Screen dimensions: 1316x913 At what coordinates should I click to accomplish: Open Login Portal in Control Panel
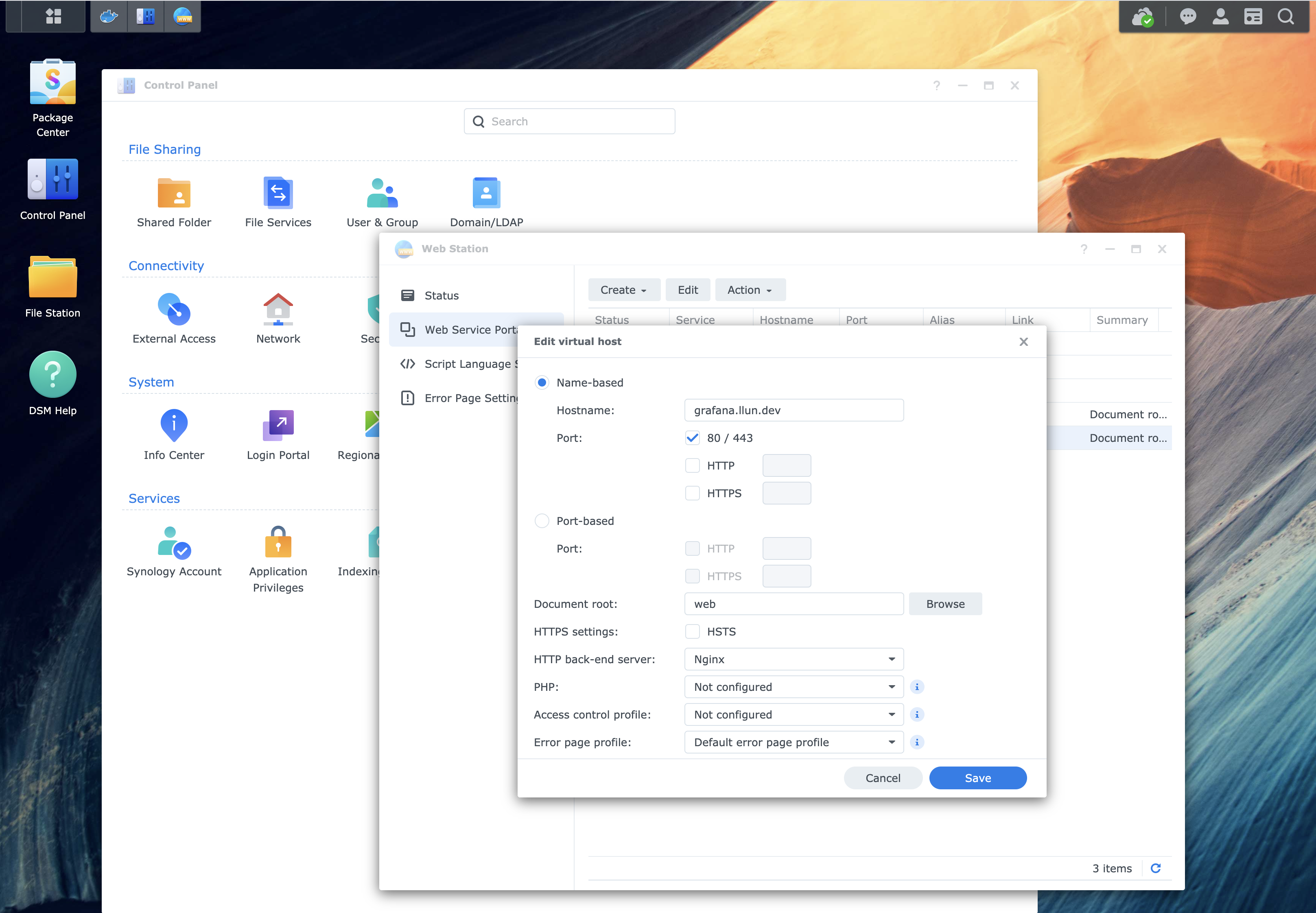click(278, 426)
